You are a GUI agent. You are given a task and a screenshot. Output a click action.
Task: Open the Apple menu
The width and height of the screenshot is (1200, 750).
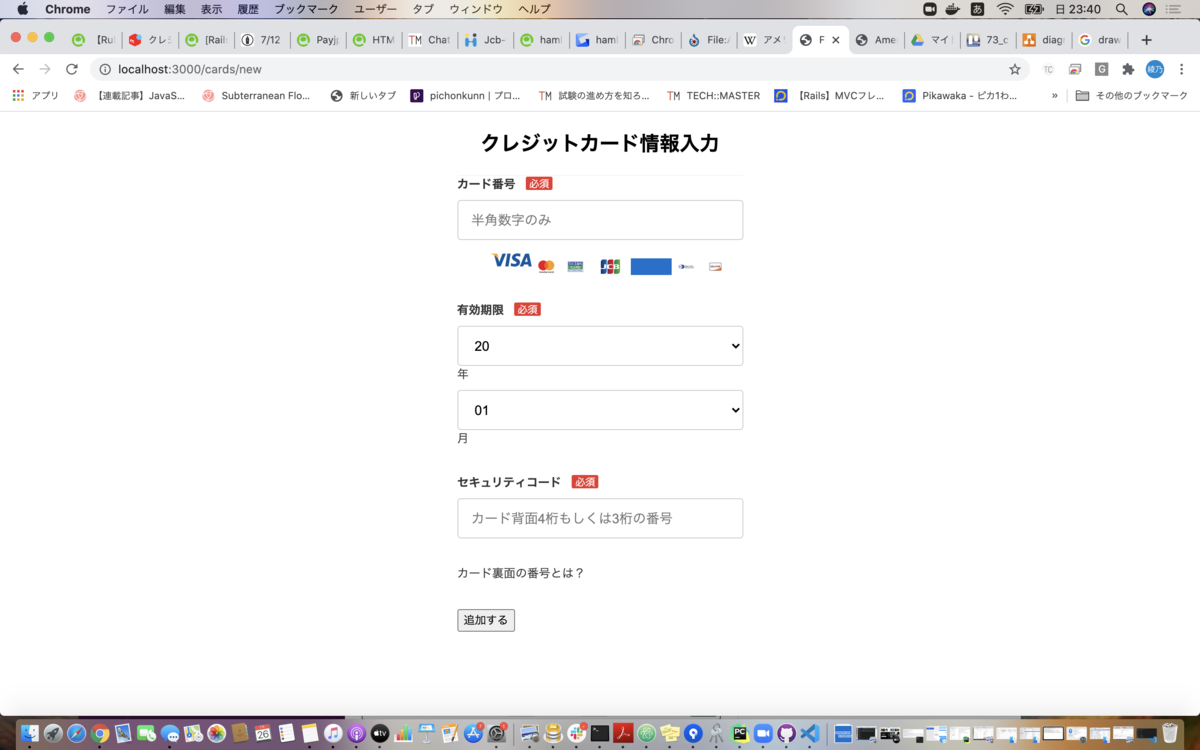[x=22, y=9]
